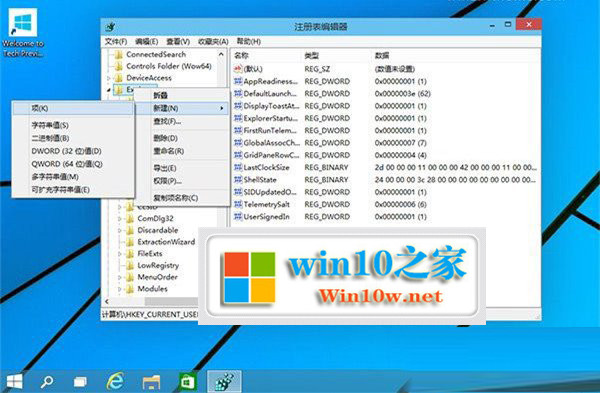Screen dimensions: 600x393
Task: Expand the ComDlg32 tree node
Action: (119, 219)
